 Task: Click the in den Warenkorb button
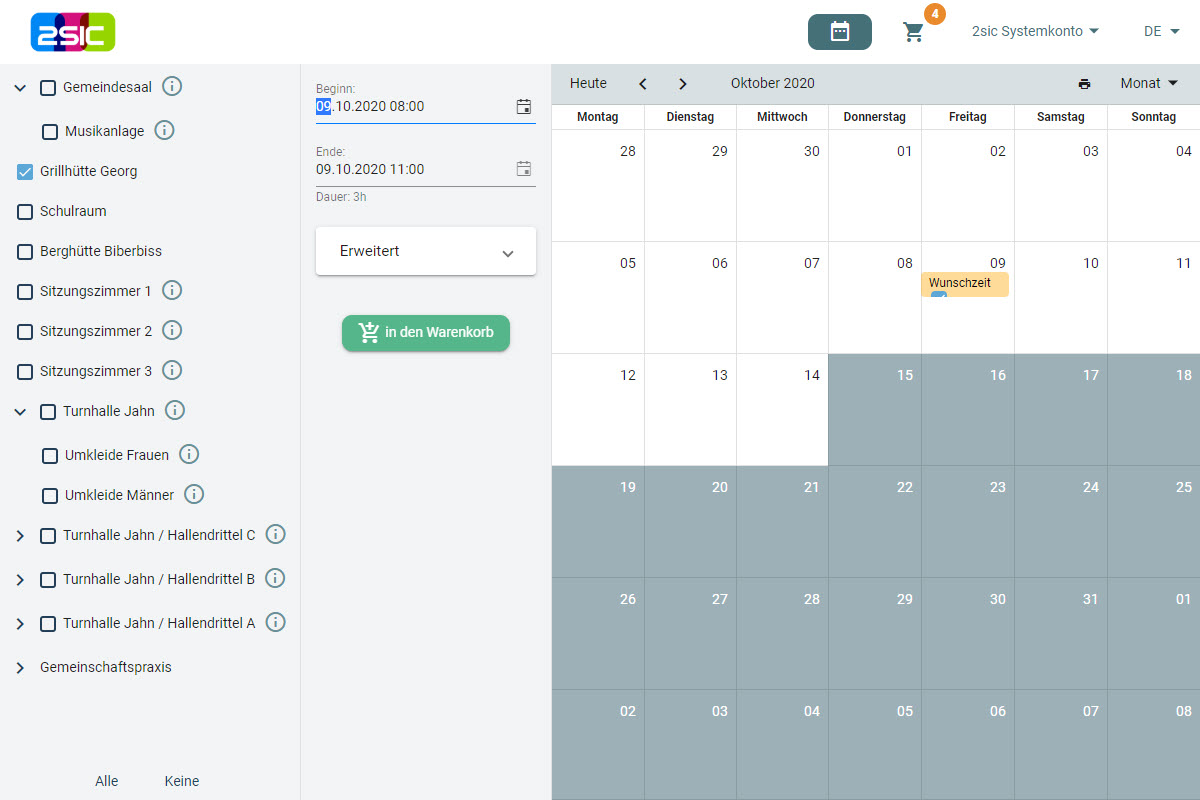(x=426, y=333)
